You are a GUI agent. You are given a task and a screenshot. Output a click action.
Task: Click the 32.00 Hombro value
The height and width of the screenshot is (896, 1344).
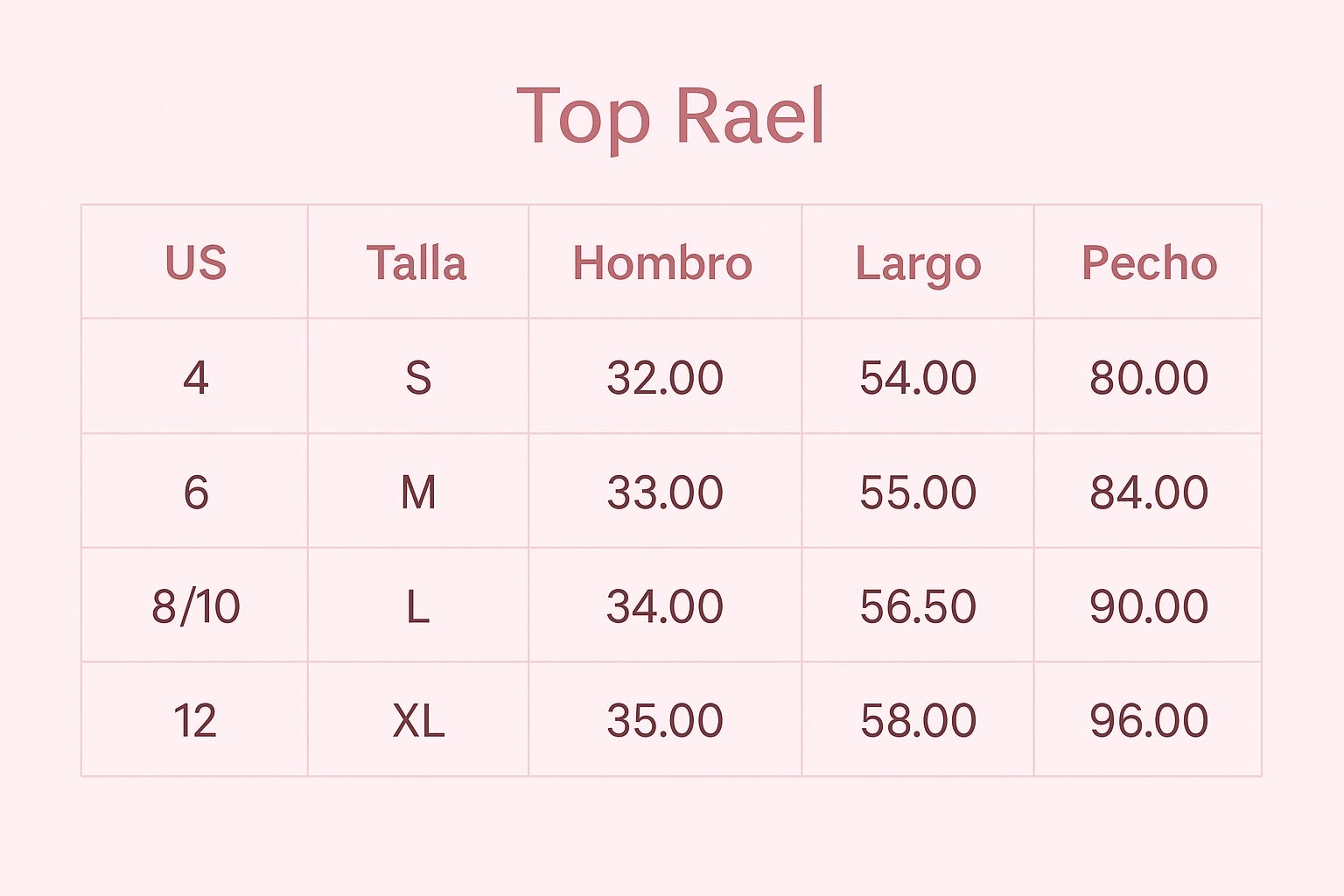coord(665,378)
